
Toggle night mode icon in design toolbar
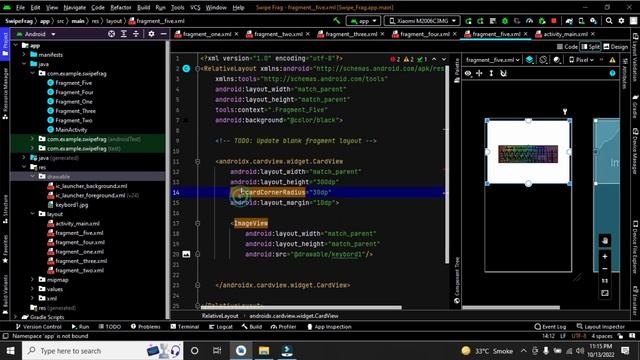click(557, 60)
